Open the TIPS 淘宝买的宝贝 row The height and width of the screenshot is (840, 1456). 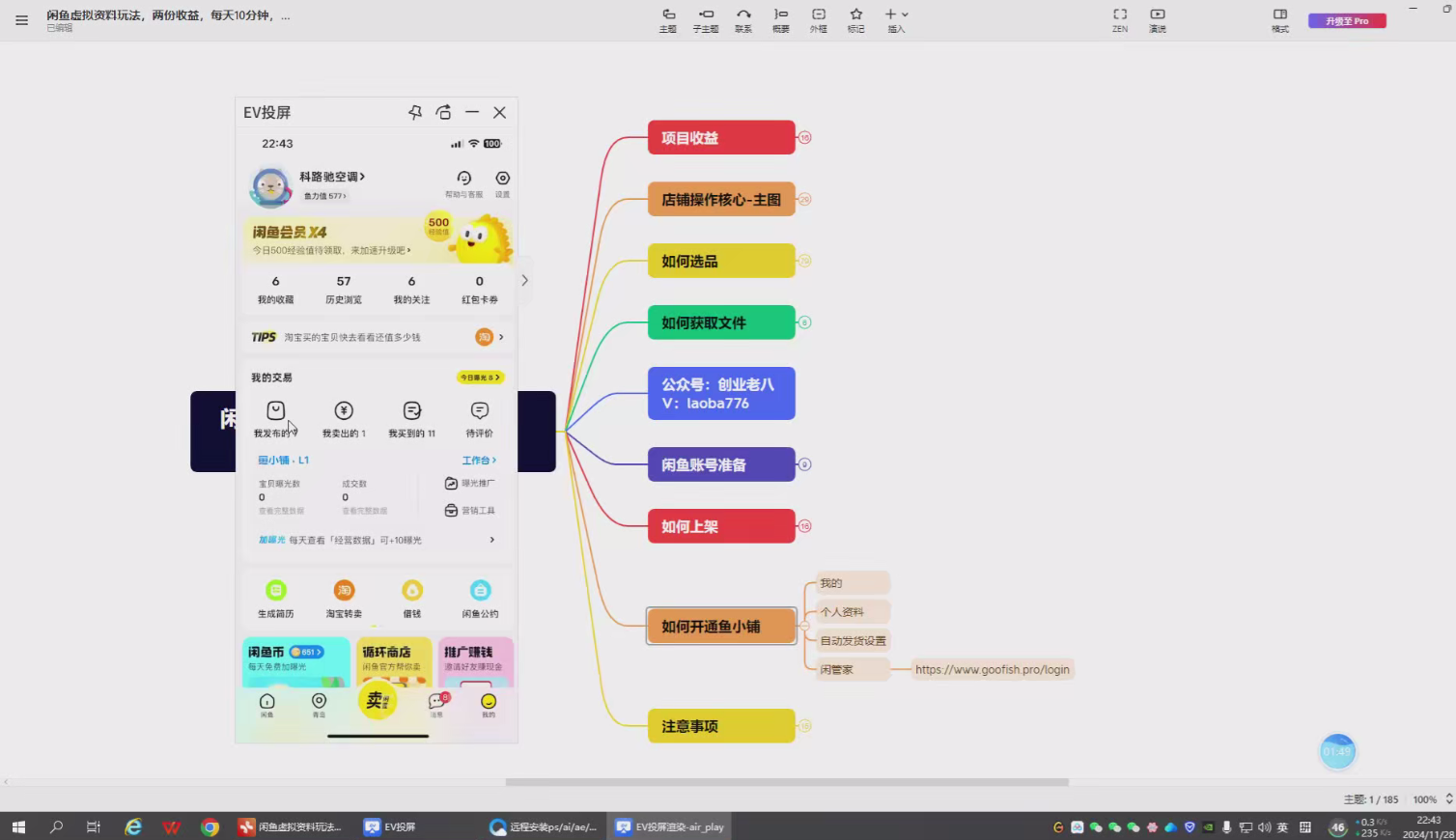[378, 337]
